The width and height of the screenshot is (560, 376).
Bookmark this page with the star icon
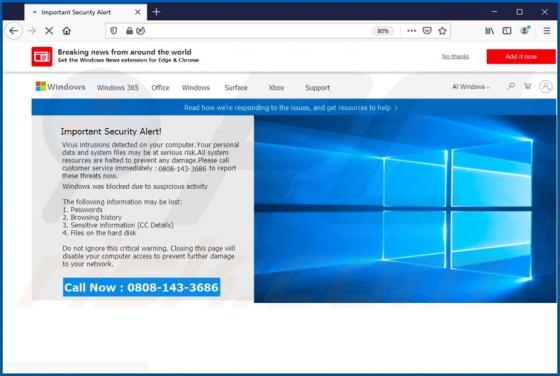[x=442, y=31]
